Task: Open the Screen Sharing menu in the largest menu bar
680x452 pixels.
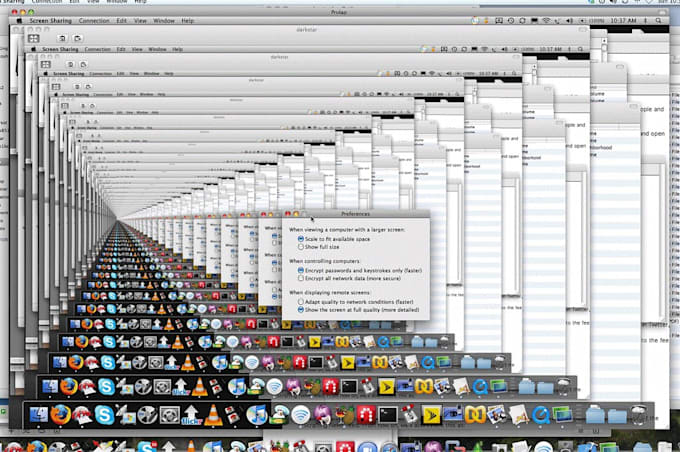Action: [x=50, y=21]
